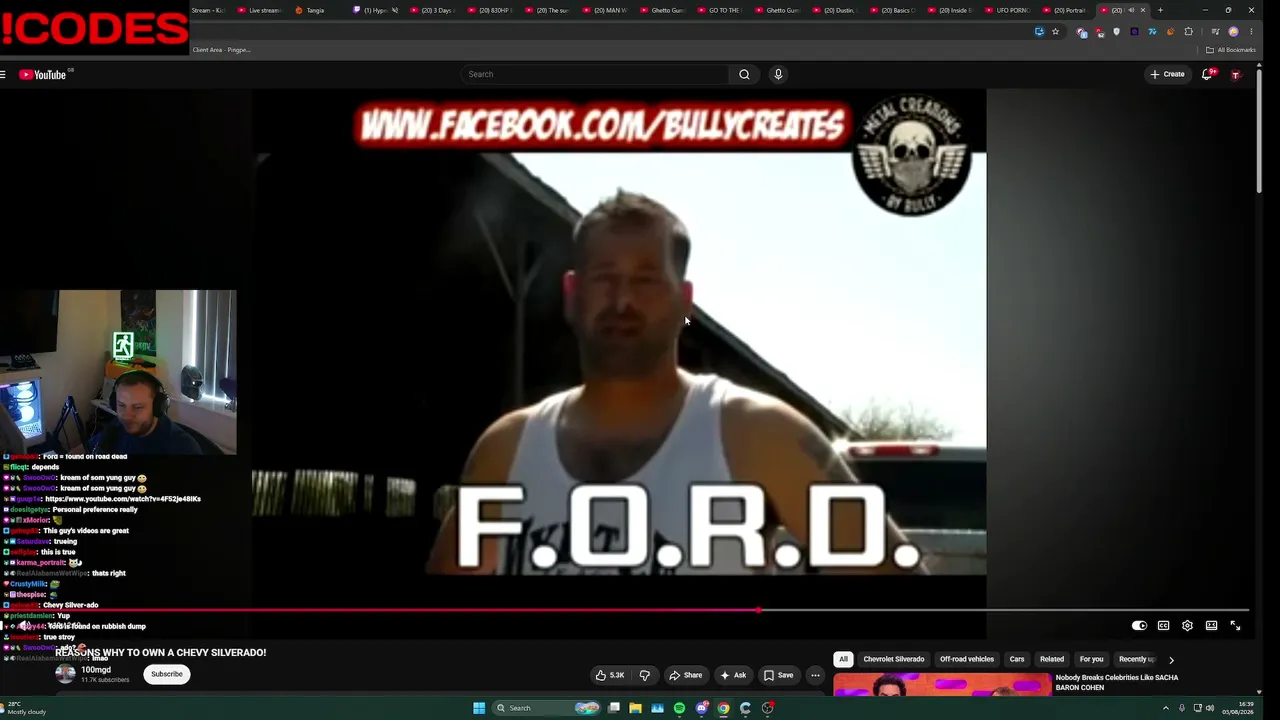The image size is (1280, 720).
Task: Open YouTube notifications bell
Action: click(x=1207, y=74)
